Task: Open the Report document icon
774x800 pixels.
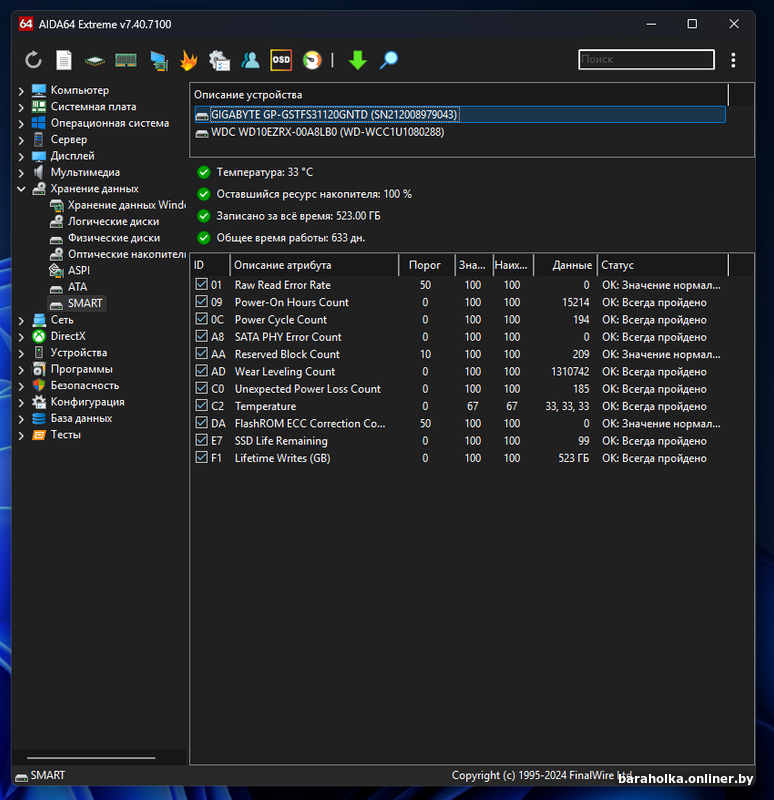Action: pos(64,60)
